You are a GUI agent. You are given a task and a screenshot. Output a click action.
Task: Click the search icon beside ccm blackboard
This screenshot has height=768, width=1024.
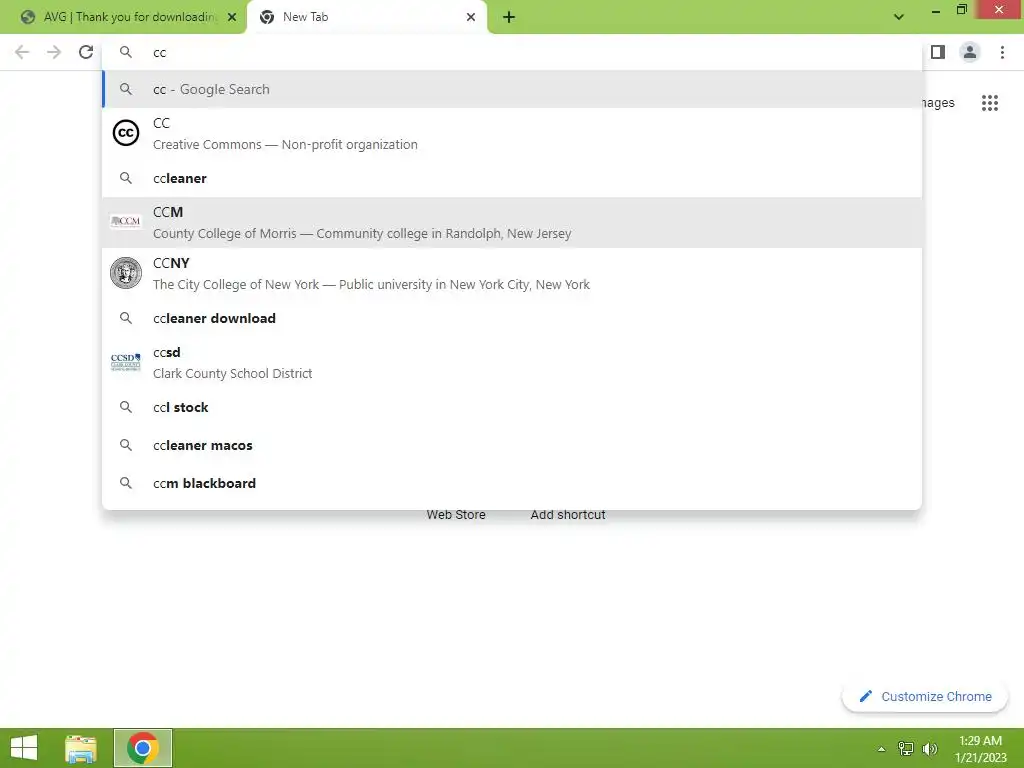tap(125, 483)
